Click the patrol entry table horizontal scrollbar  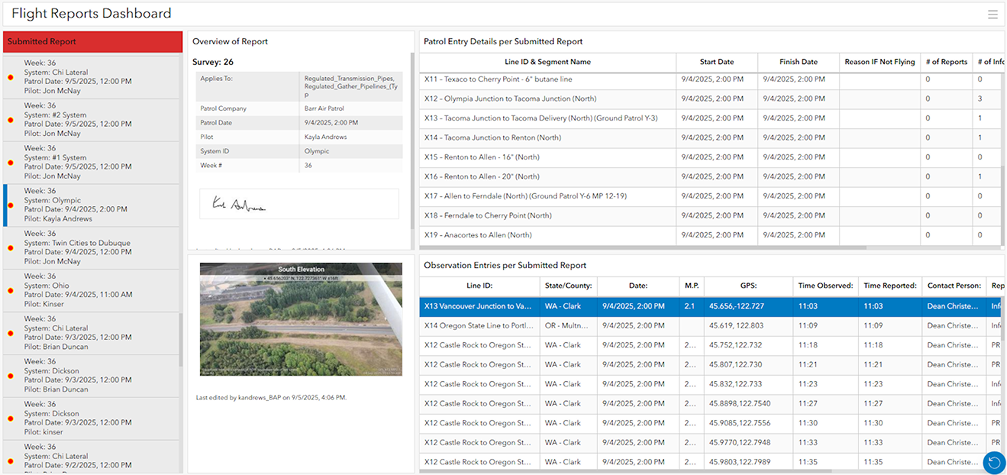tap(642, 248)
